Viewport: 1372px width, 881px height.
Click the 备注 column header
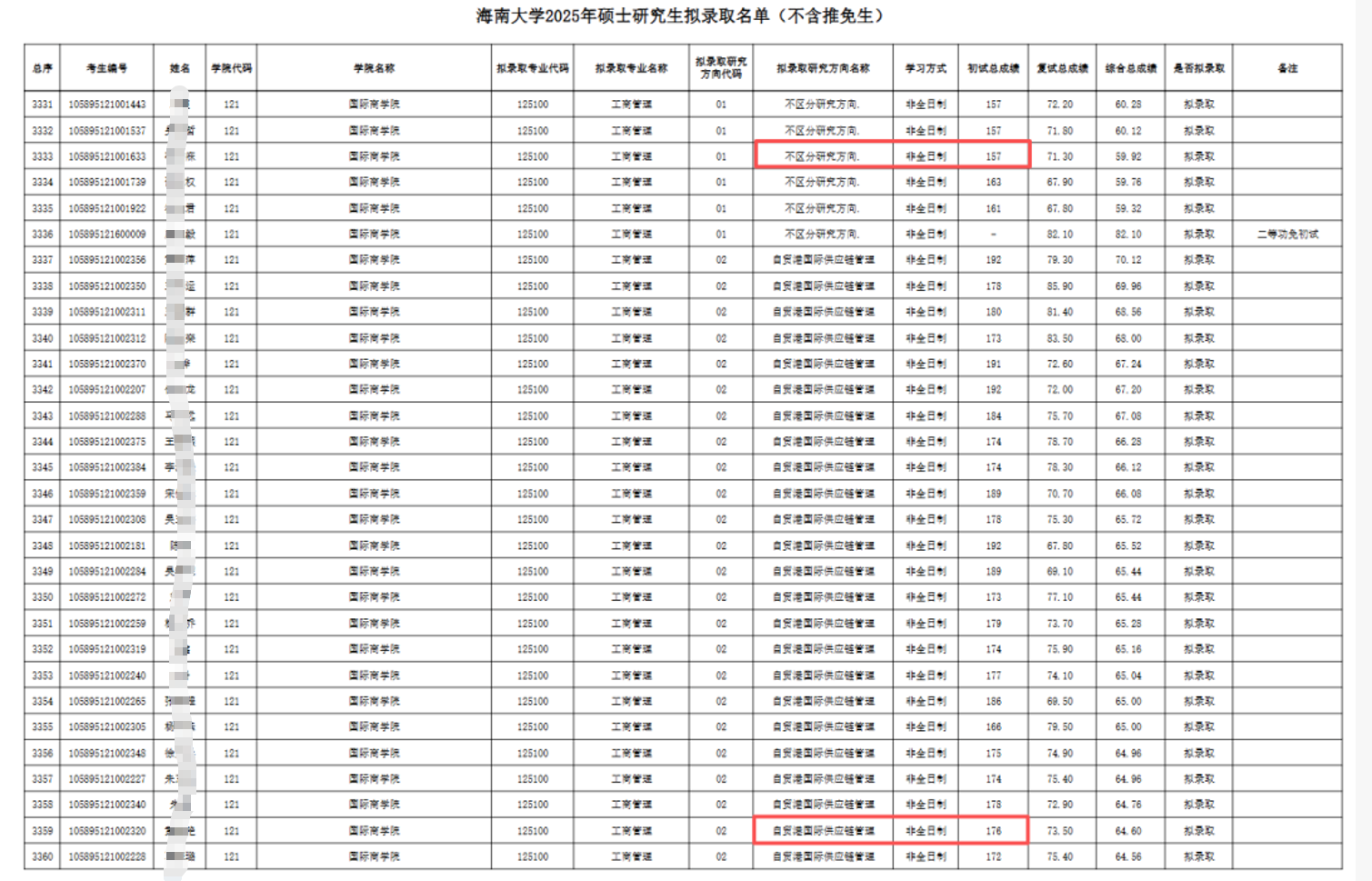click(x=1287, y=68)
